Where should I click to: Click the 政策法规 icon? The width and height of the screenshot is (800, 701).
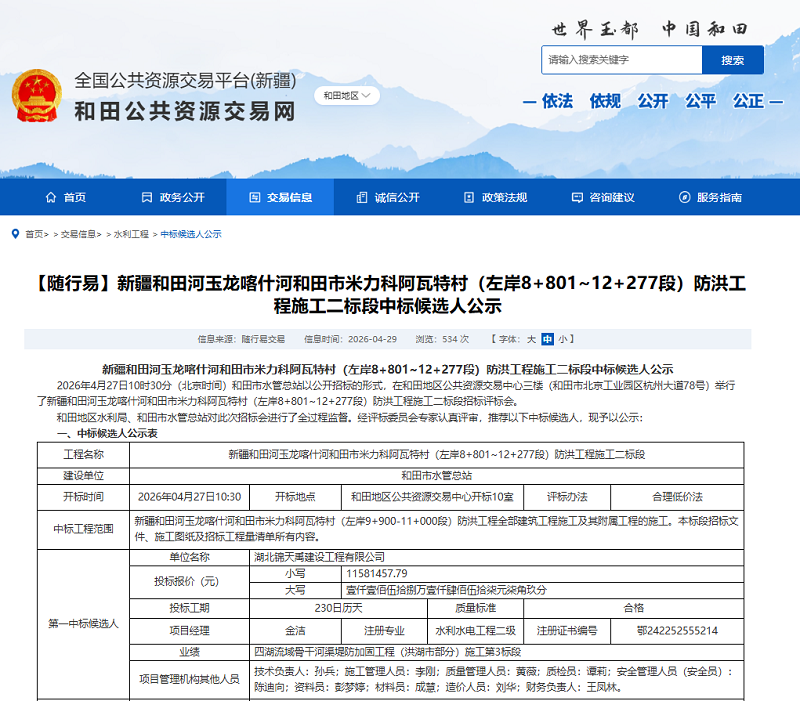click(469, 197)
